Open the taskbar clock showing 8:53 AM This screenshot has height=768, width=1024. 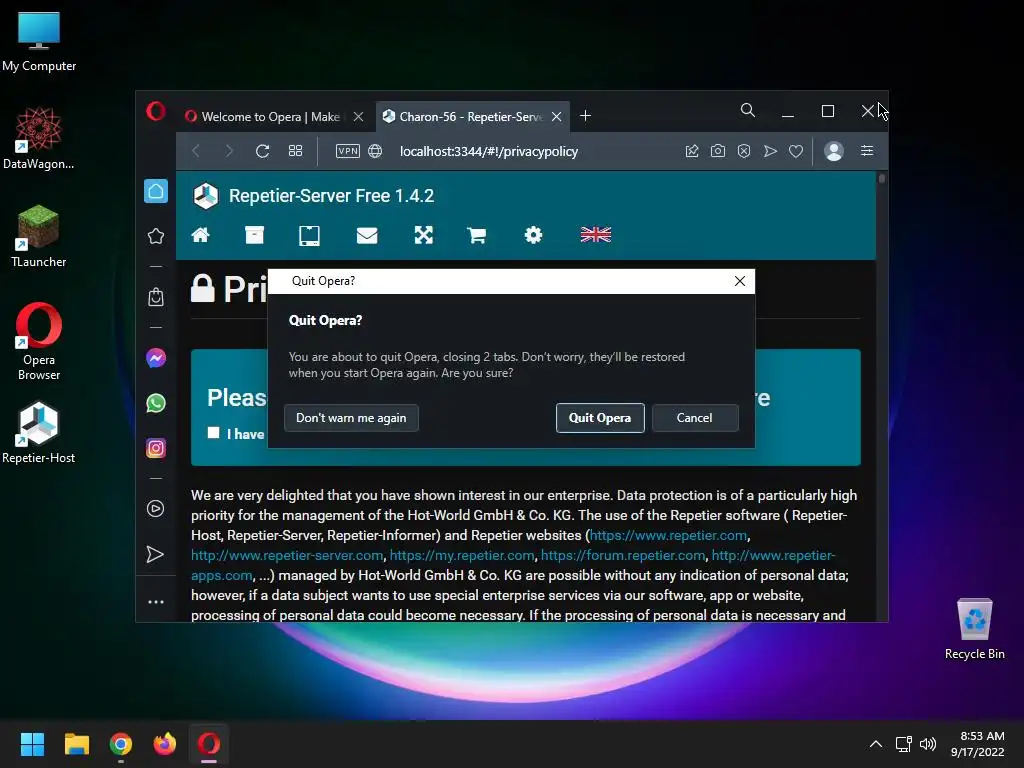click(977, 744)
